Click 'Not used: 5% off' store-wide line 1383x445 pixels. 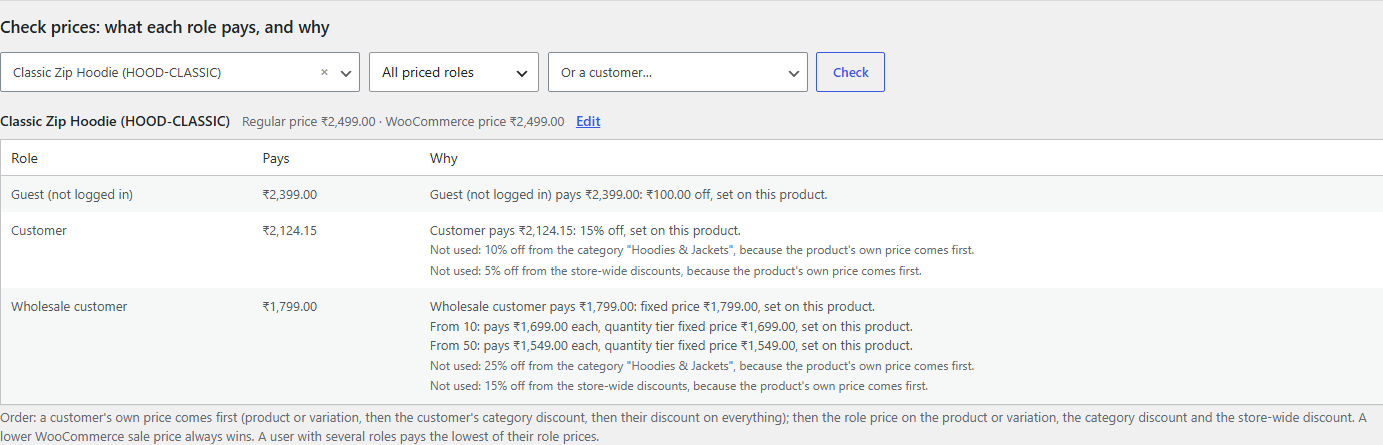(x=676, y=270)
